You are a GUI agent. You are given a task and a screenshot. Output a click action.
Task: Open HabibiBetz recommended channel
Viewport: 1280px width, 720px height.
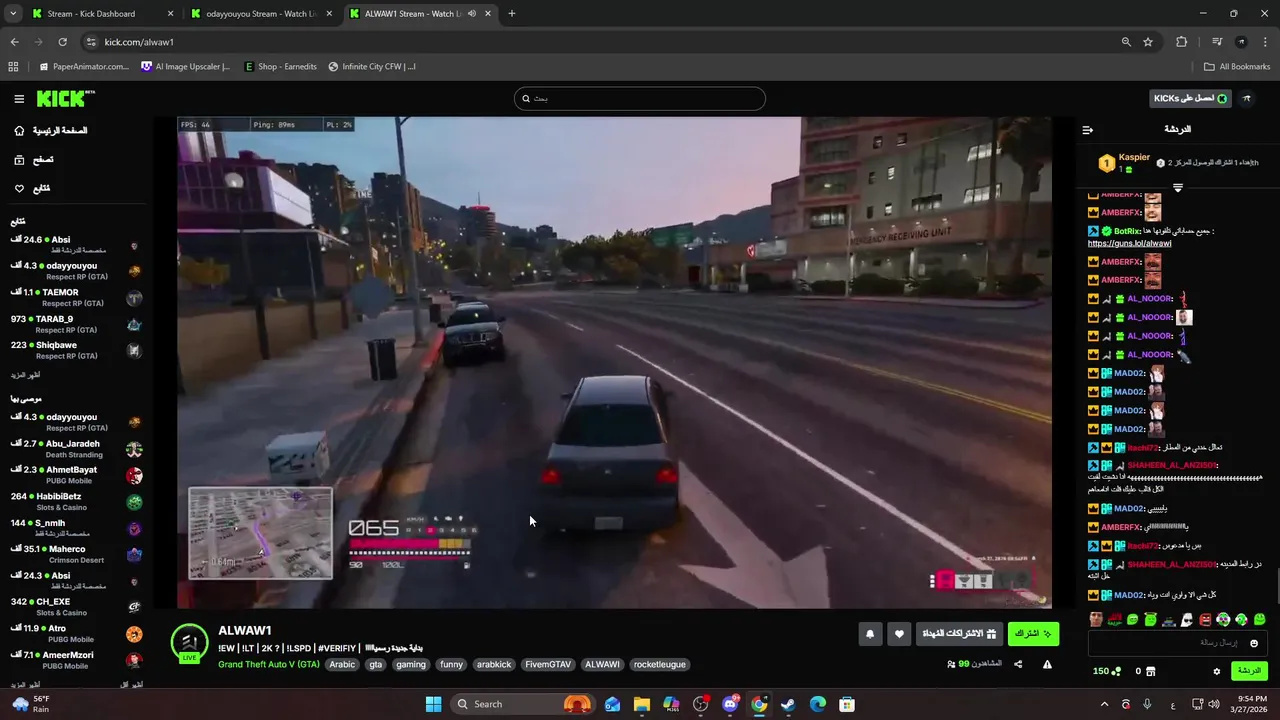coord(76,501)
